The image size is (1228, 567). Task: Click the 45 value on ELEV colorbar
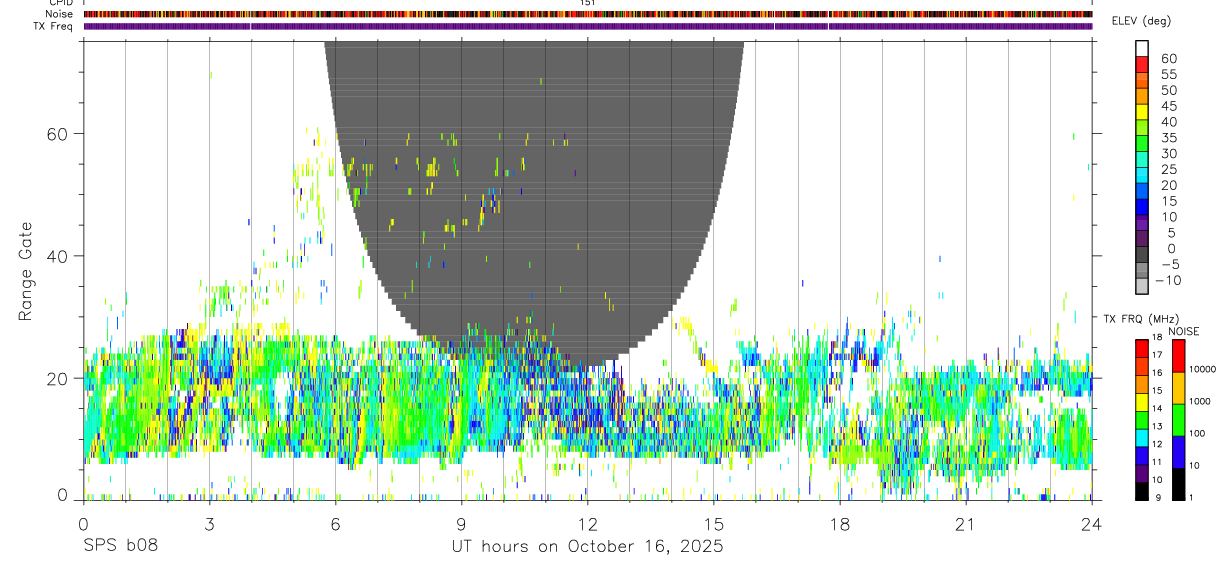tap(1168, 106)
